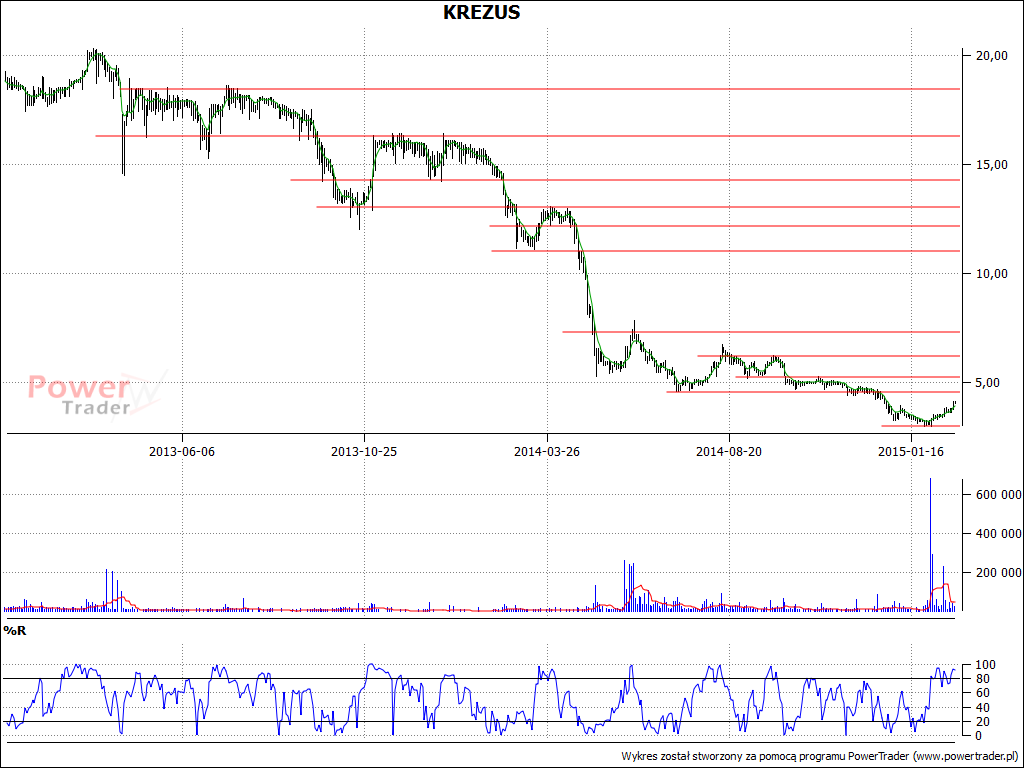Click the 20 value on %R axis
Screen dimensions: 1024x768
[982, 722]
